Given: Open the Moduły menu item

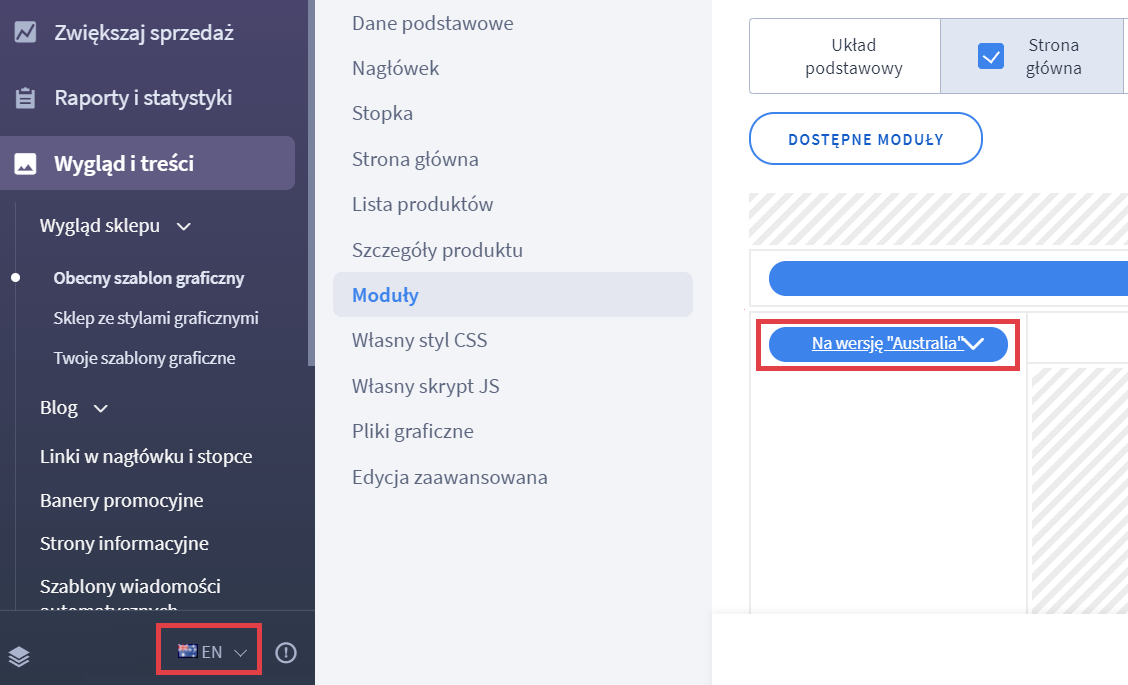Looking at the screenshot, I should point(385,295).
